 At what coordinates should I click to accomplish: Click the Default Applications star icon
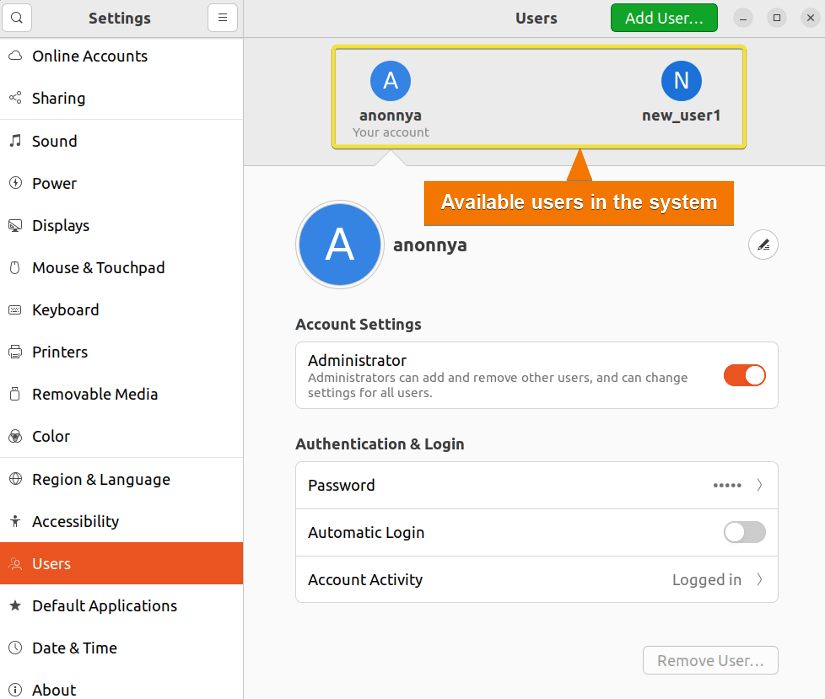(x=15, y=605)
